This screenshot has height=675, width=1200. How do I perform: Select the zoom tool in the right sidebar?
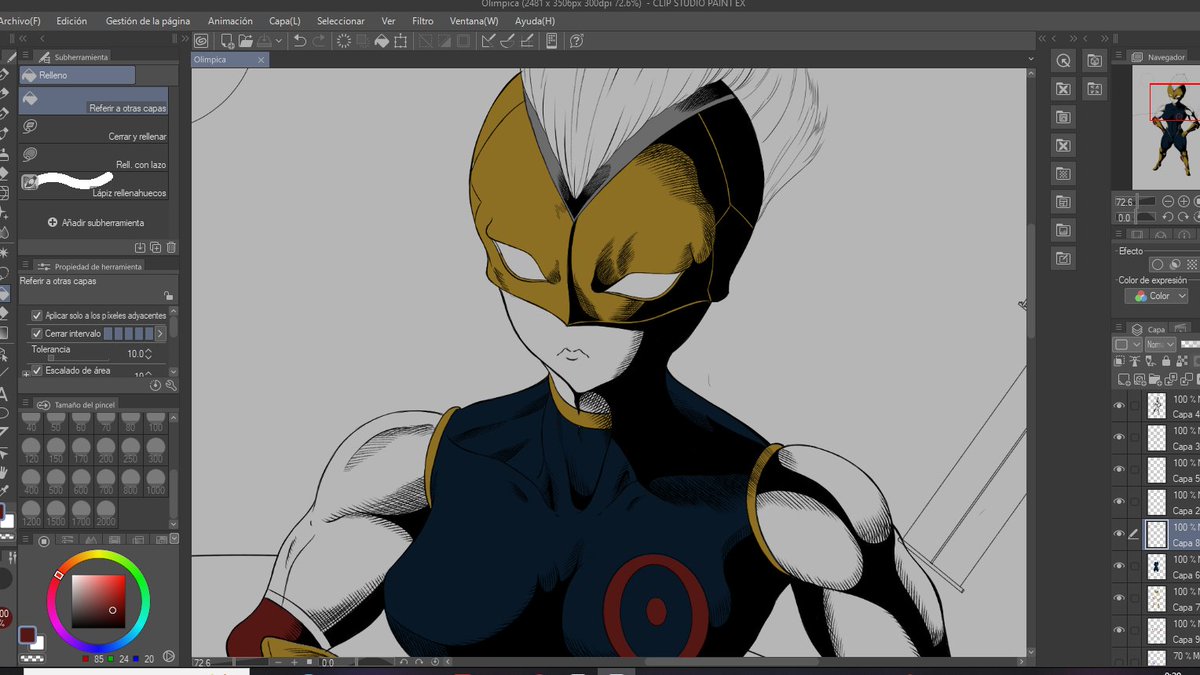[1063, 60]
